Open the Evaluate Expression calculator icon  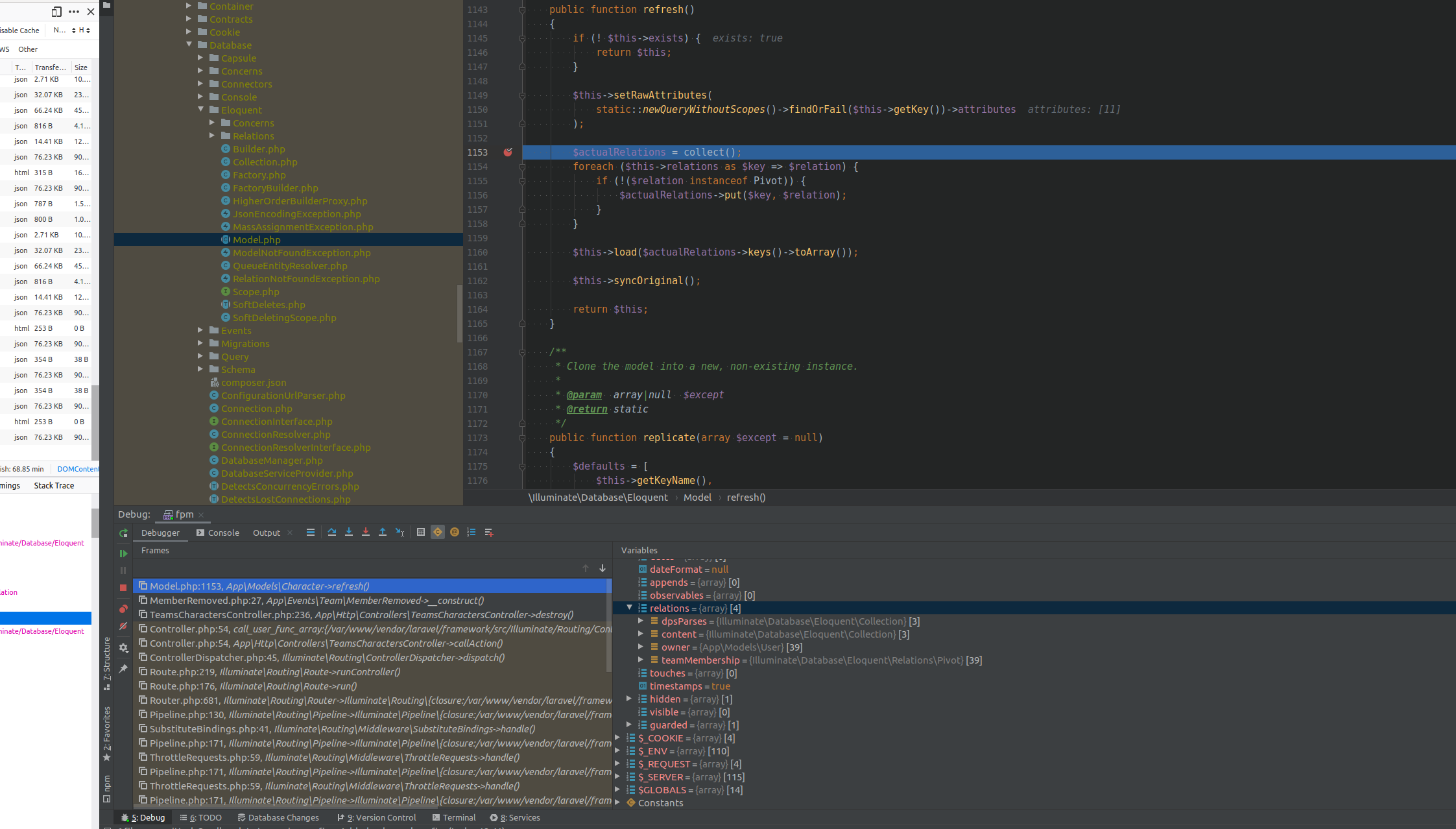421,532
